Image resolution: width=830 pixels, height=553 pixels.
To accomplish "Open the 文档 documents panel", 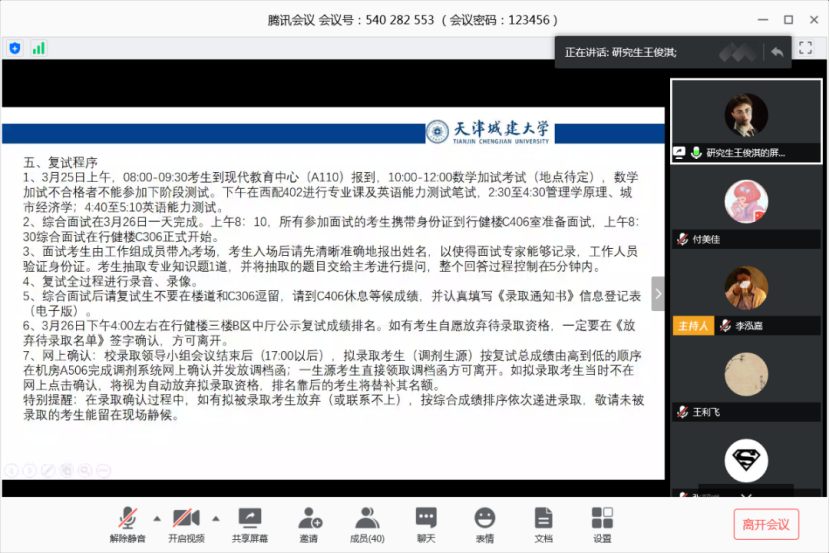I will (x=544, y=525).
